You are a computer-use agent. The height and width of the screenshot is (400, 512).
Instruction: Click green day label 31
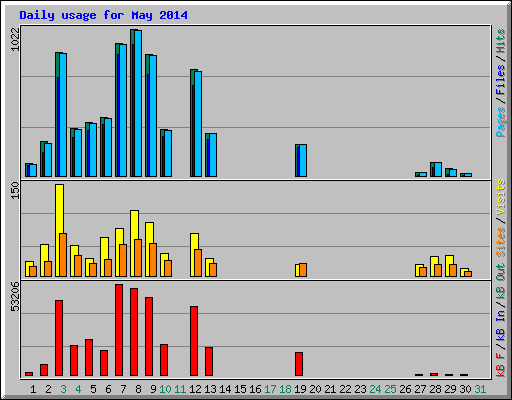click(480, 389)
